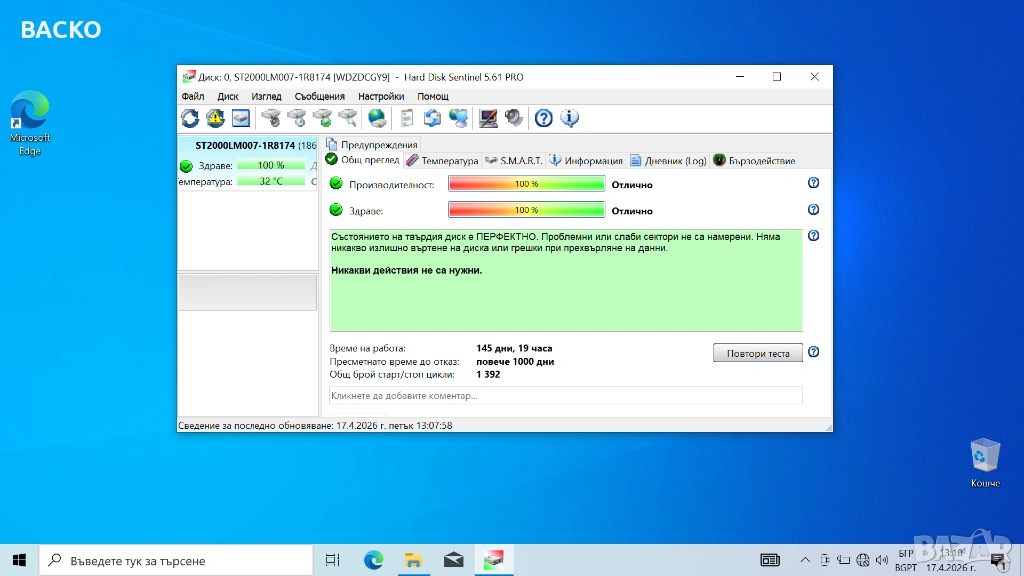Expand hidden system tray icons chevron
The image size is (1024, 576).
805,560
